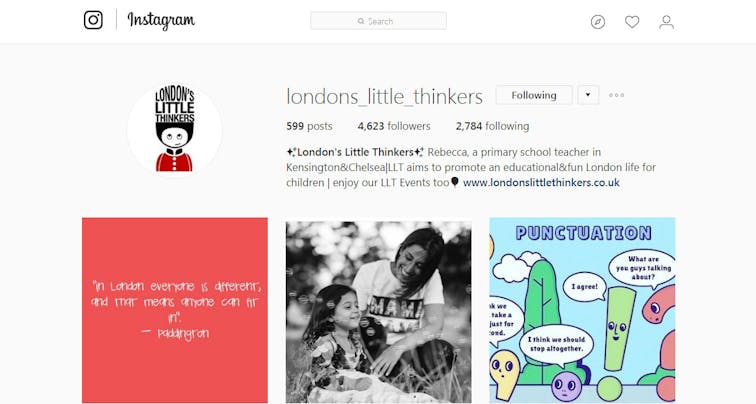Click the 599 posts count

tap(309, 126)
